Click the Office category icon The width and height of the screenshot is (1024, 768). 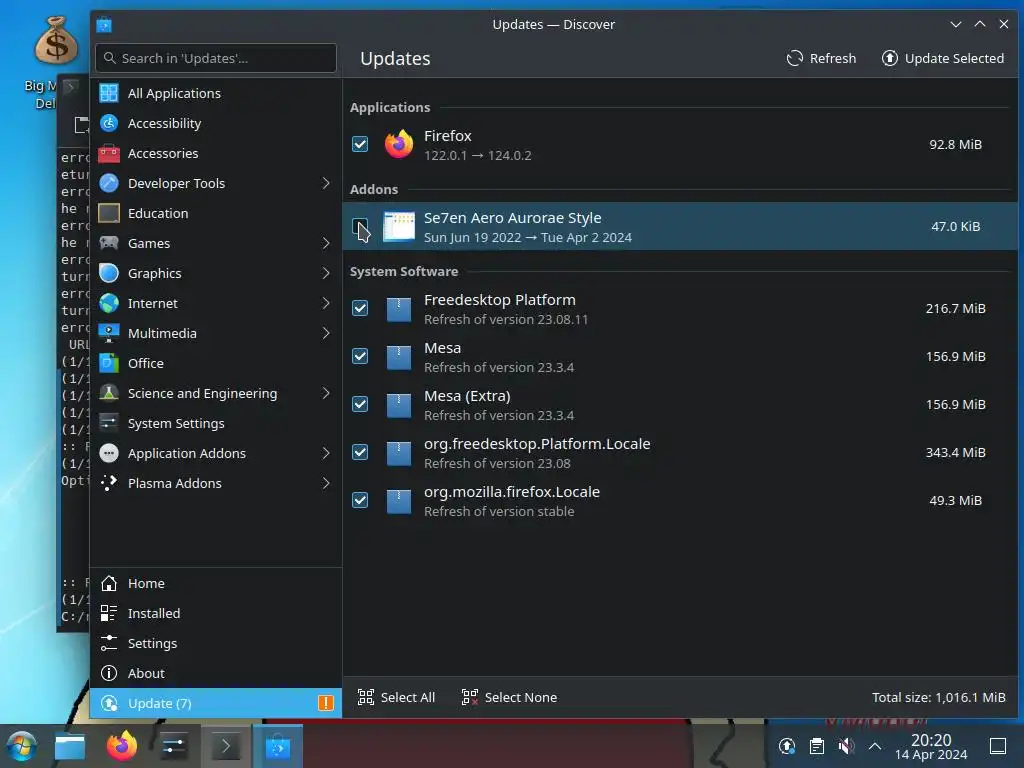coord(109,363)
